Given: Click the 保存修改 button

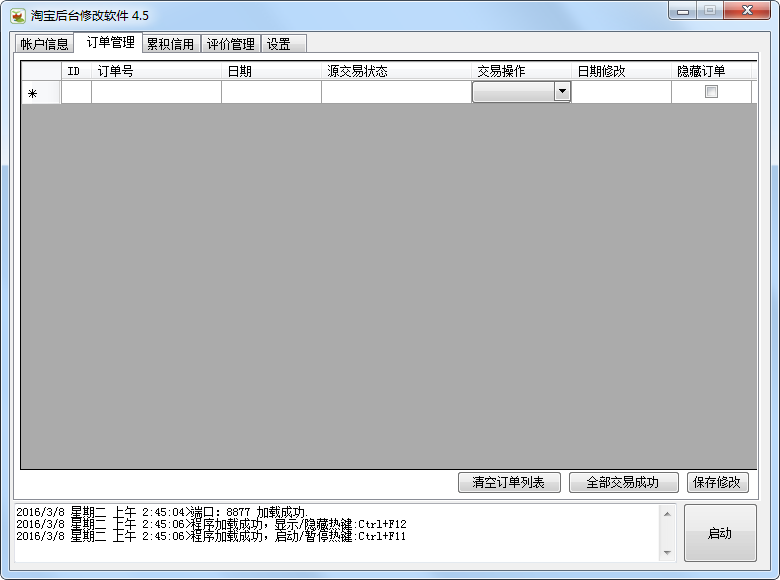Looking at the screenshot, I should 717,482.
